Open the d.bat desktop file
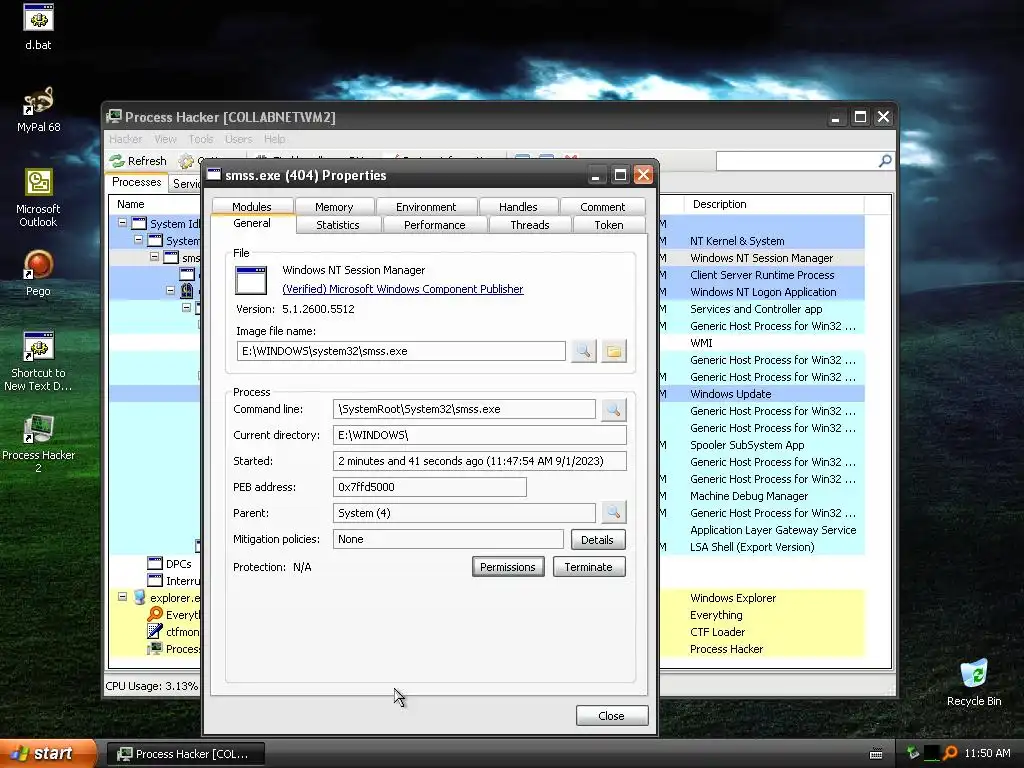 [38, 27]
